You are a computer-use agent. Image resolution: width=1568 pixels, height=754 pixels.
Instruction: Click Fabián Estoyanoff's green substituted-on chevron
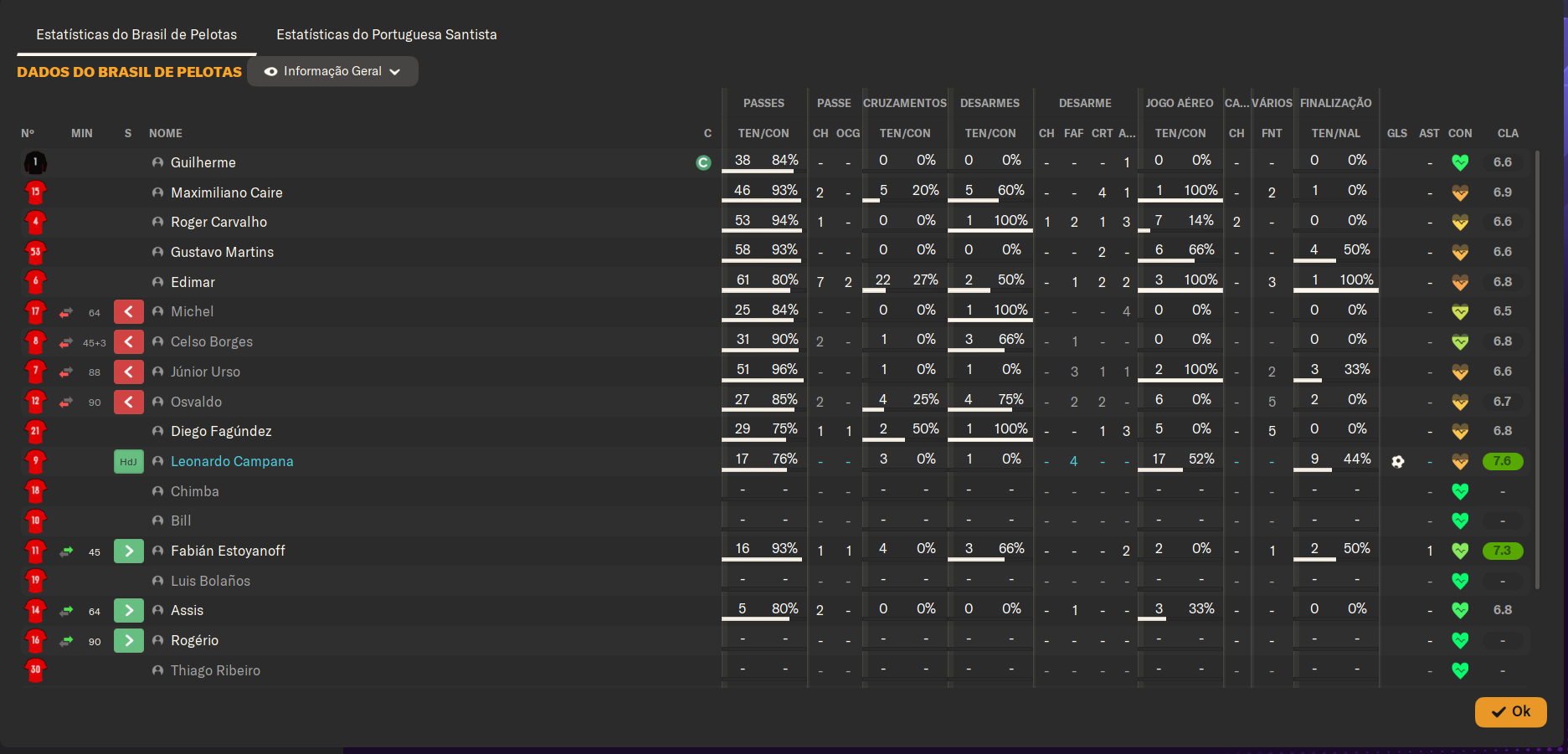129,551
